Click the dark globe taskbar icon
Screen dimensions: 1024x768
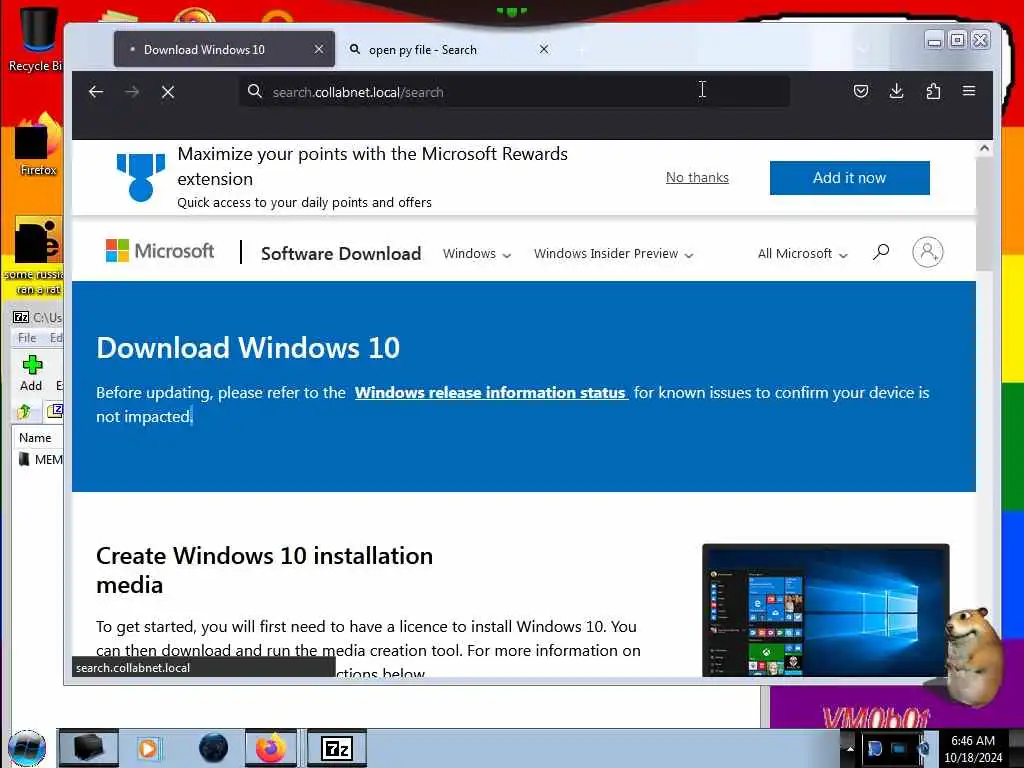coord(214,748)
